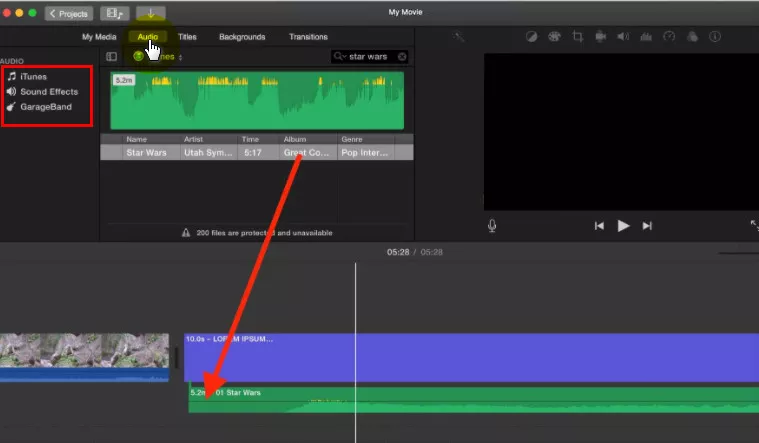Select the green 01 Star Wars audio clip
The width and height of the screenshot is (759, 443).
coord(473,400)
